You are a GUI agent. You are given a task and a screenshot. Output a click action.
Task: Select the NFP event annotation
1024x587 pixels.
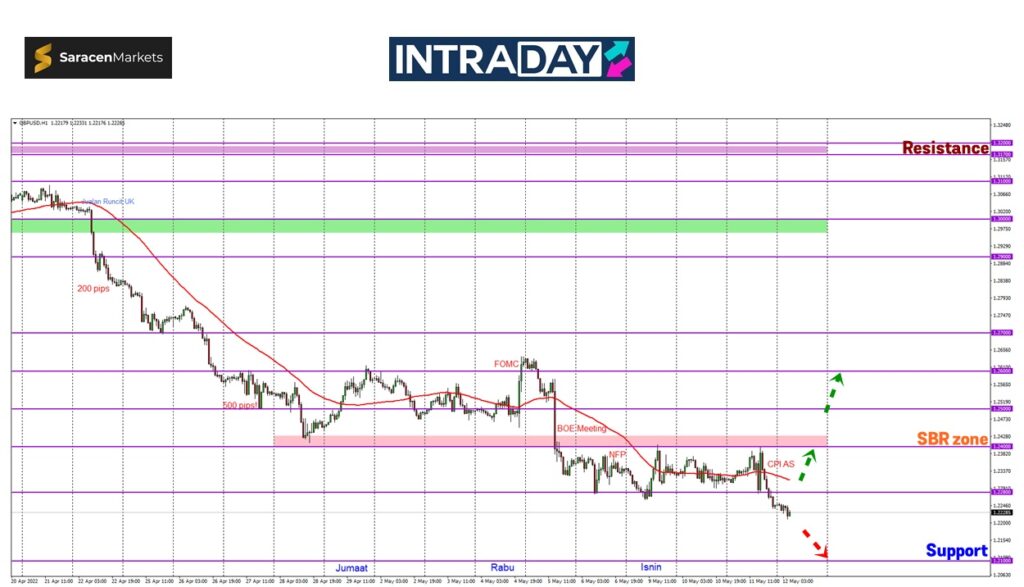click(x=617, y=454)
